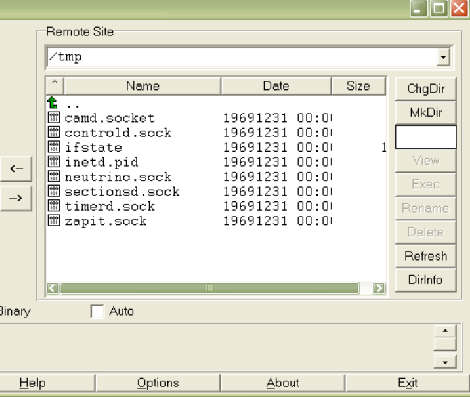Open the Help button at bottom
The width and height of the screenshot is (470, 397).
pos(32,383)
